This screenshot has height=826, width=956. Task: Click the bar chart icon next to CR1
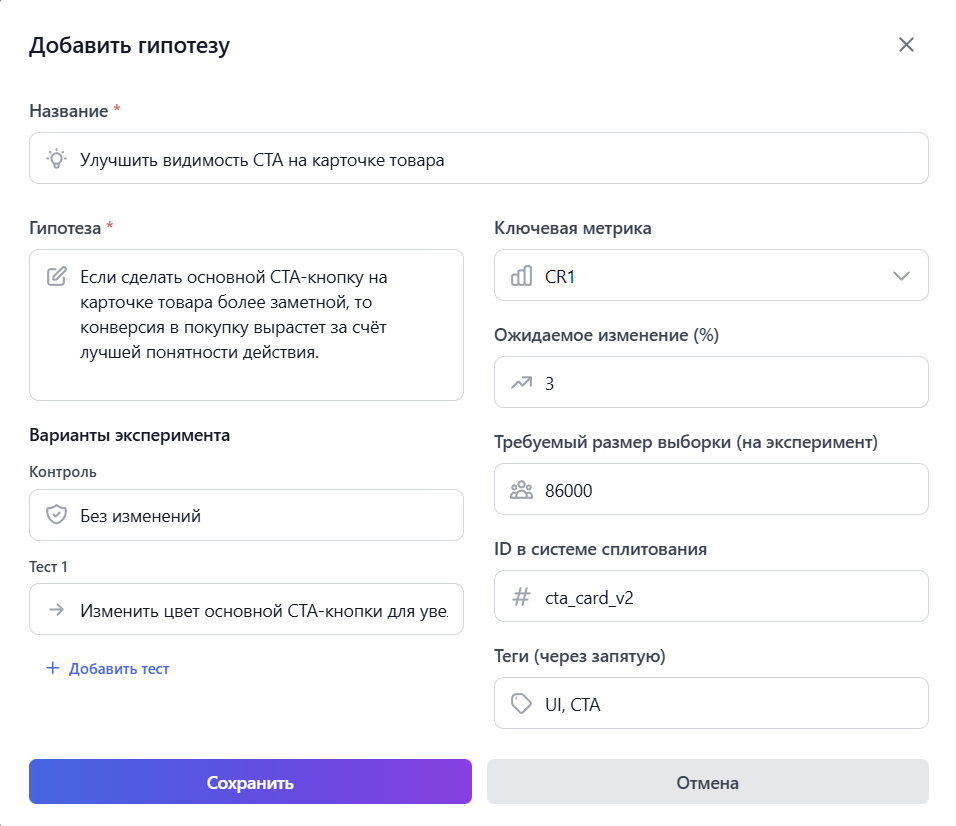click(x=520, y=275)
